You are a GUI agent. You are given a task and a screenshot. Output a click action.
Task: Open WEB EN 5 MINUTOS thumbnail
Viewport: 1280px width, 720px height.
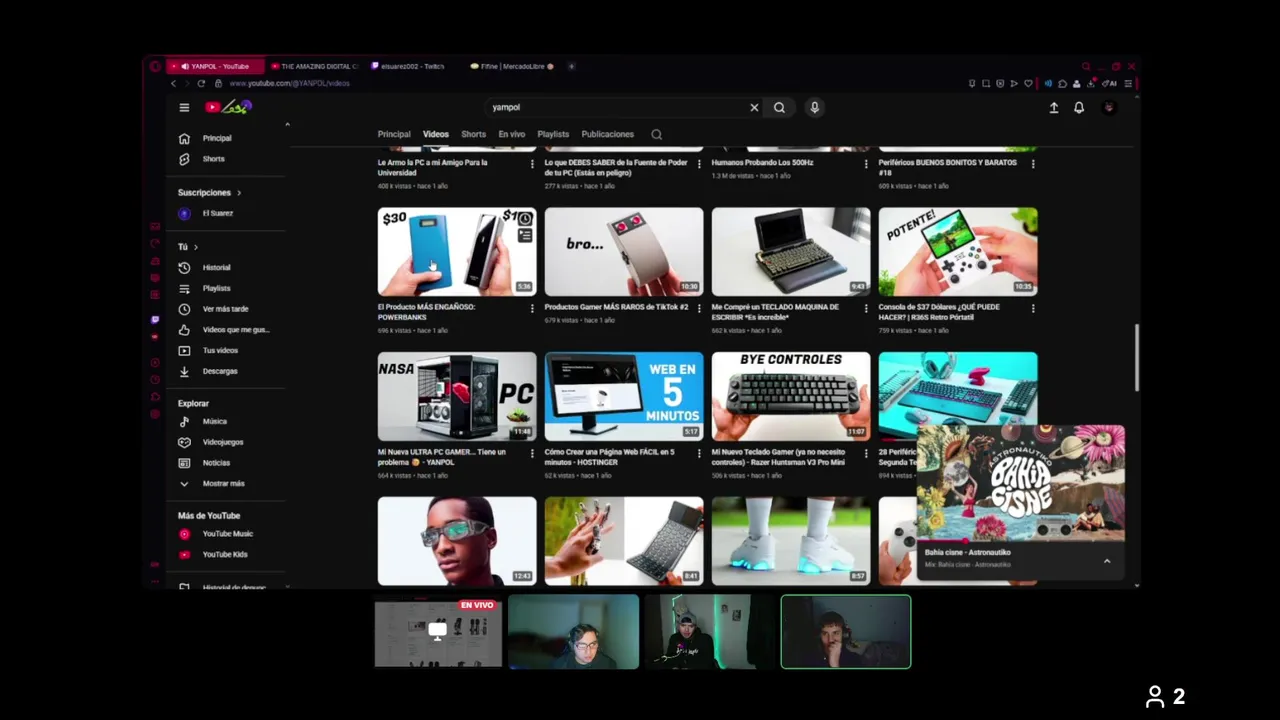pos(624,396)
